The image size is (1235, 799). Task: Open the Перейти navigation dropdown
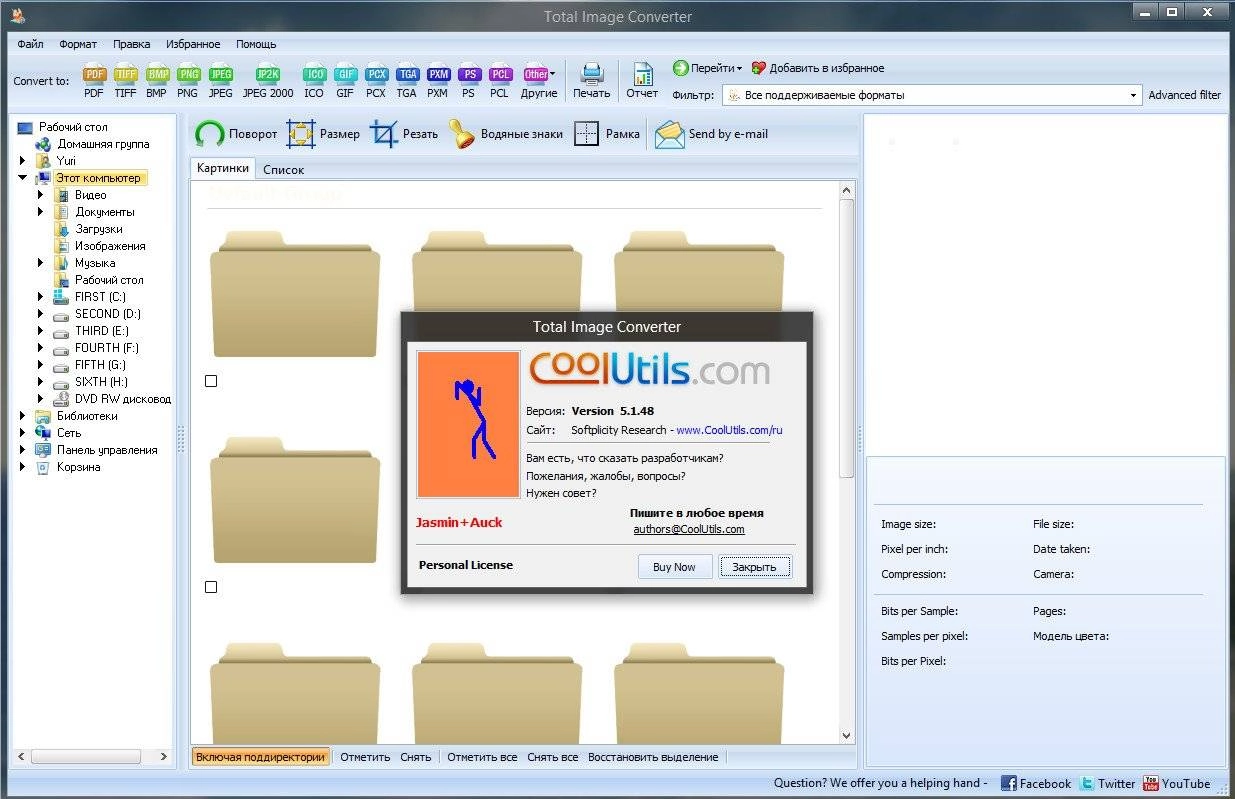(x=707, y=68)
